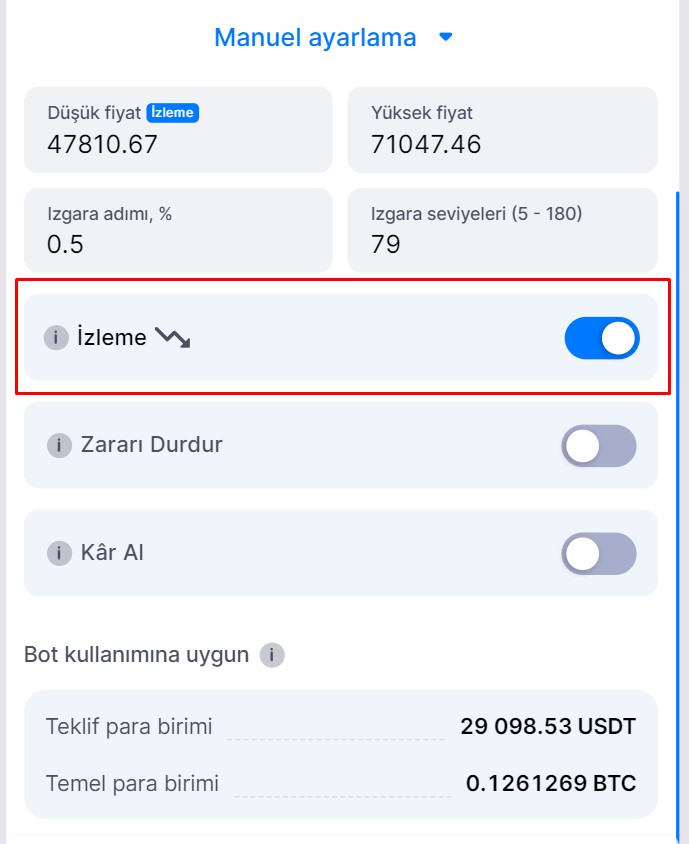The image size is (689, 844).
Task: Disable the İzleme toggle switch
Action: (x=602, y=338)
